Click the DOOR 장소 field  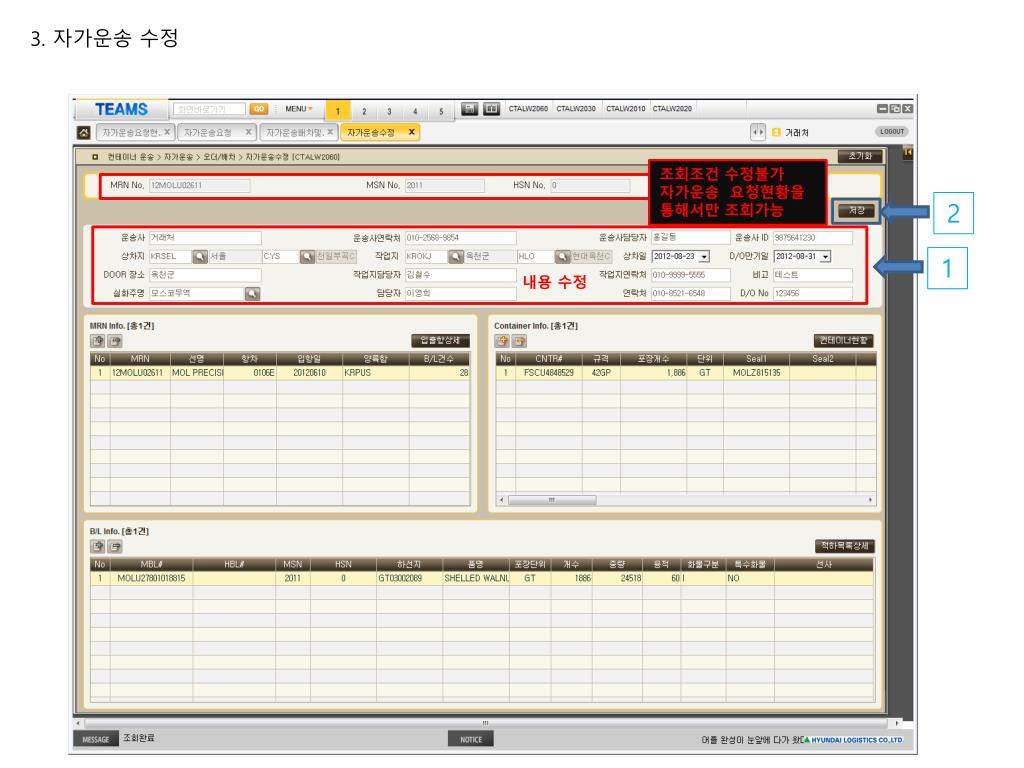[205, 275]
